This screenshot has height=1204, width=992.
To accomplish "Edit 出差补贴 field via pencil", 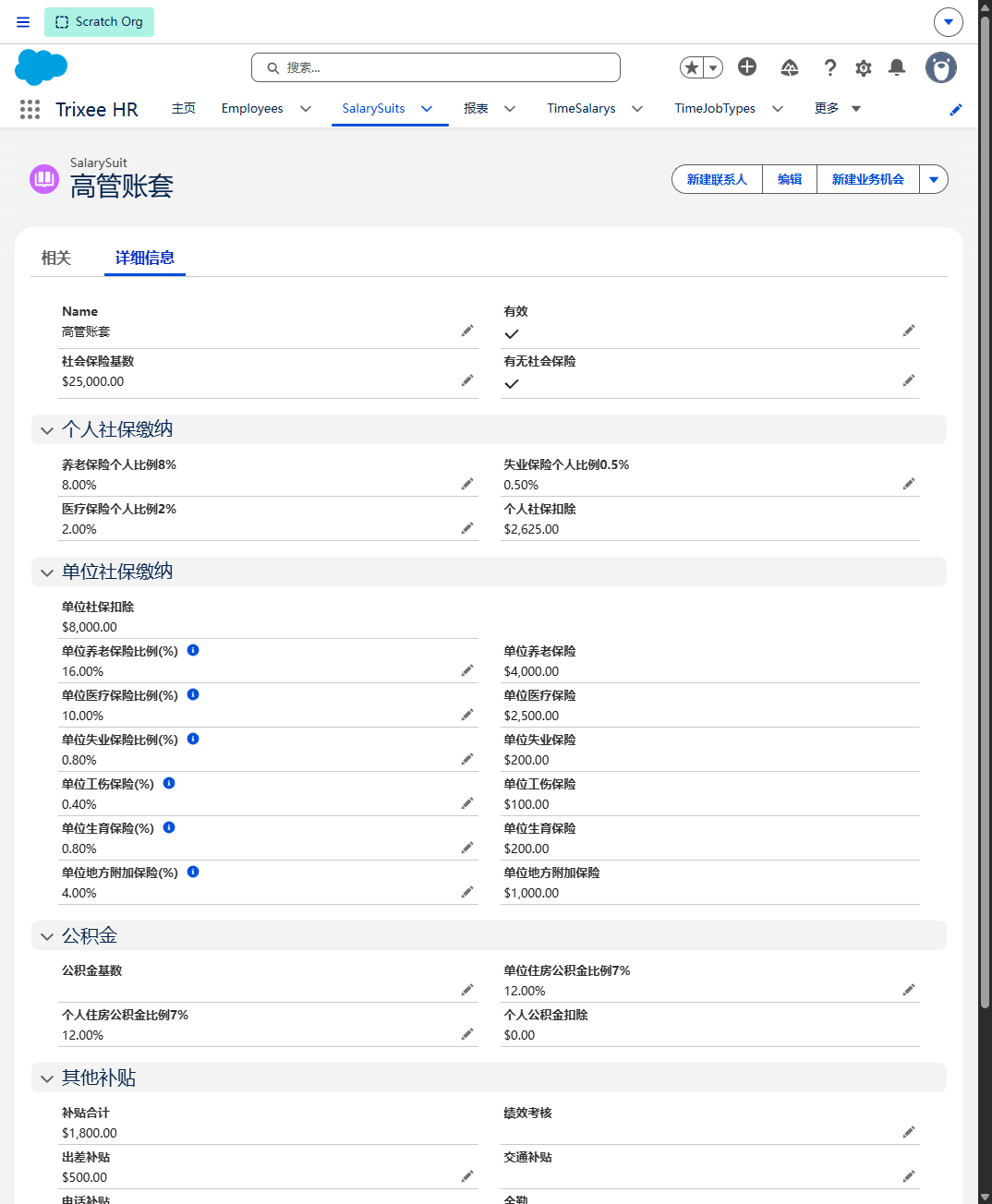I will 467,1176.
